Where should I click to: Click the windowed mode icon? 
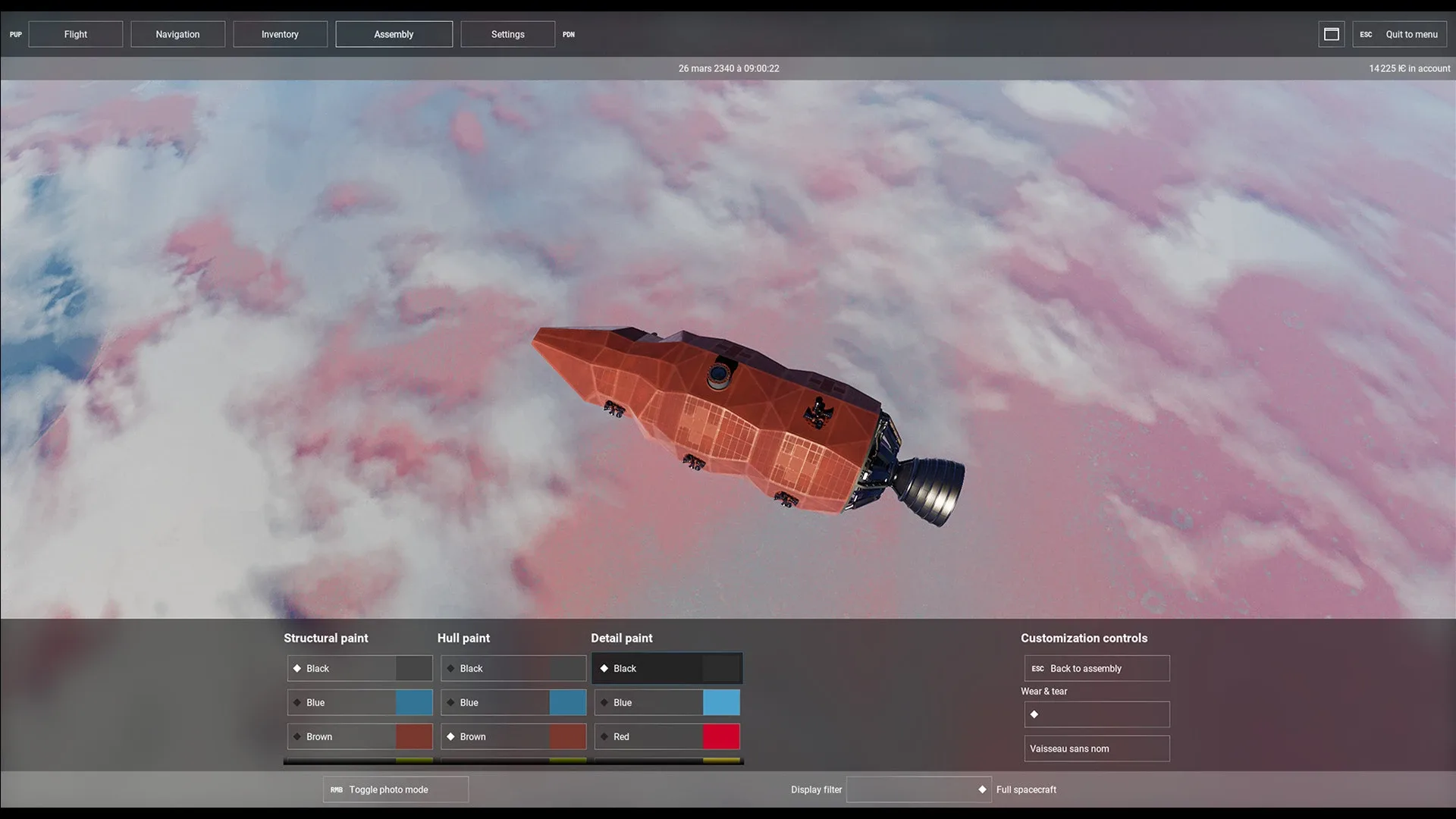tap(1331, 34)
